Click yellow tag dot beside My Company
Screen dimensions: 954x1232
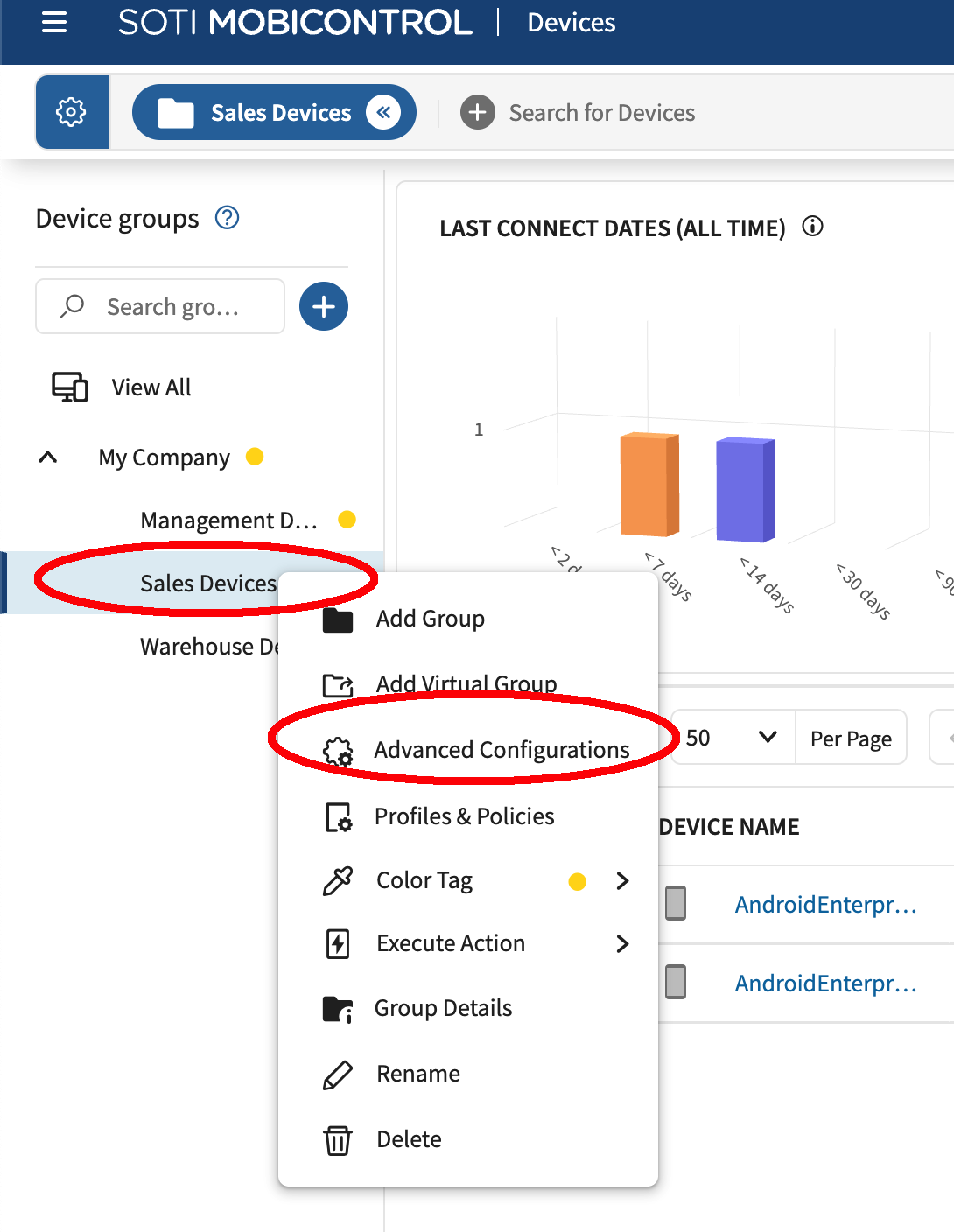tap(255, 456)
